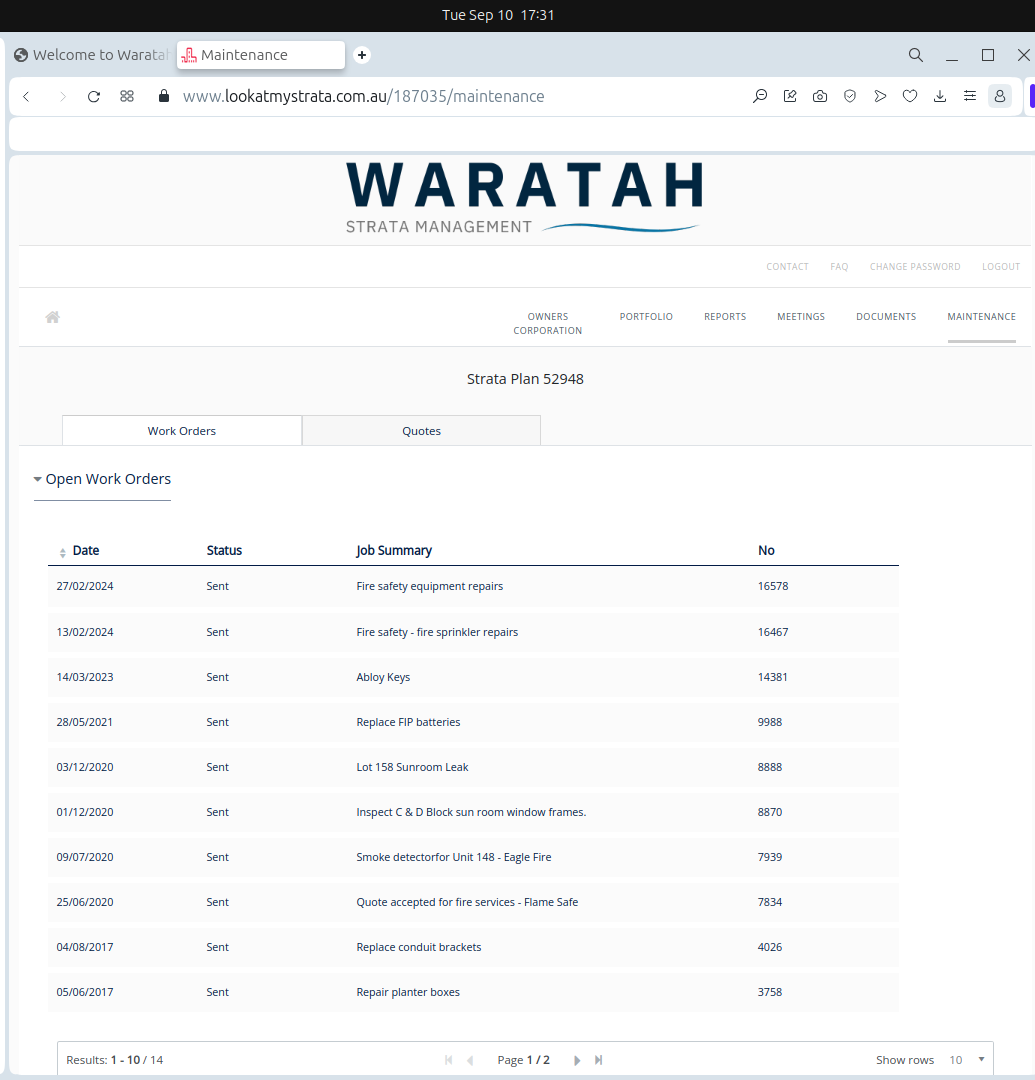The image size is (1035, 1080).
Task: Click the clock in the top bar
Action: [498, 15]
